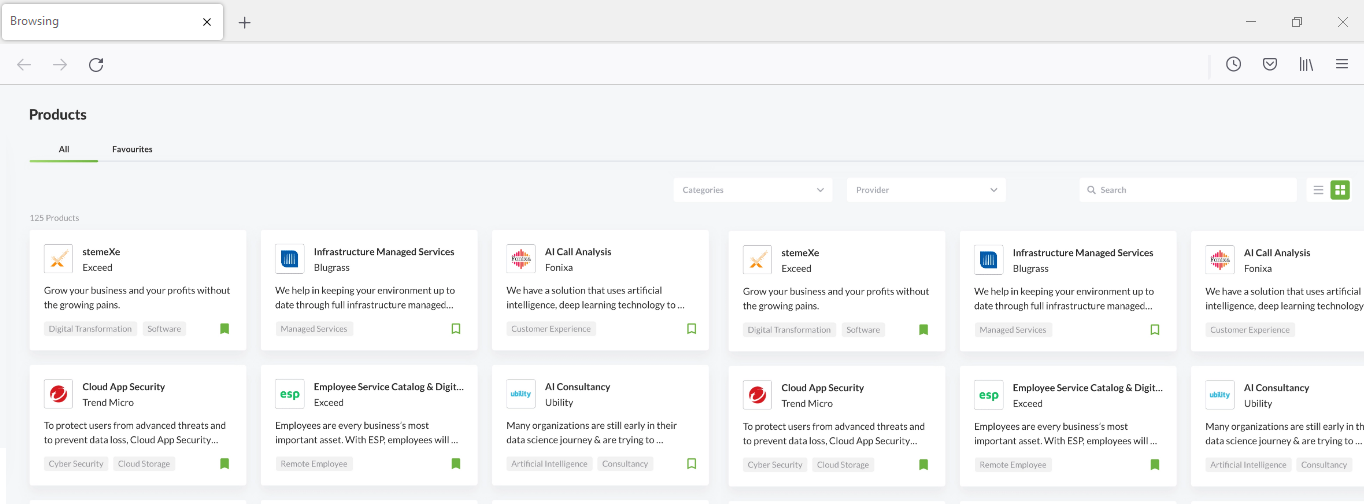Toggle favourite bookmark on first stemeXe card
This screenshot has height=504, width=1364.
(x=224, y=328)
